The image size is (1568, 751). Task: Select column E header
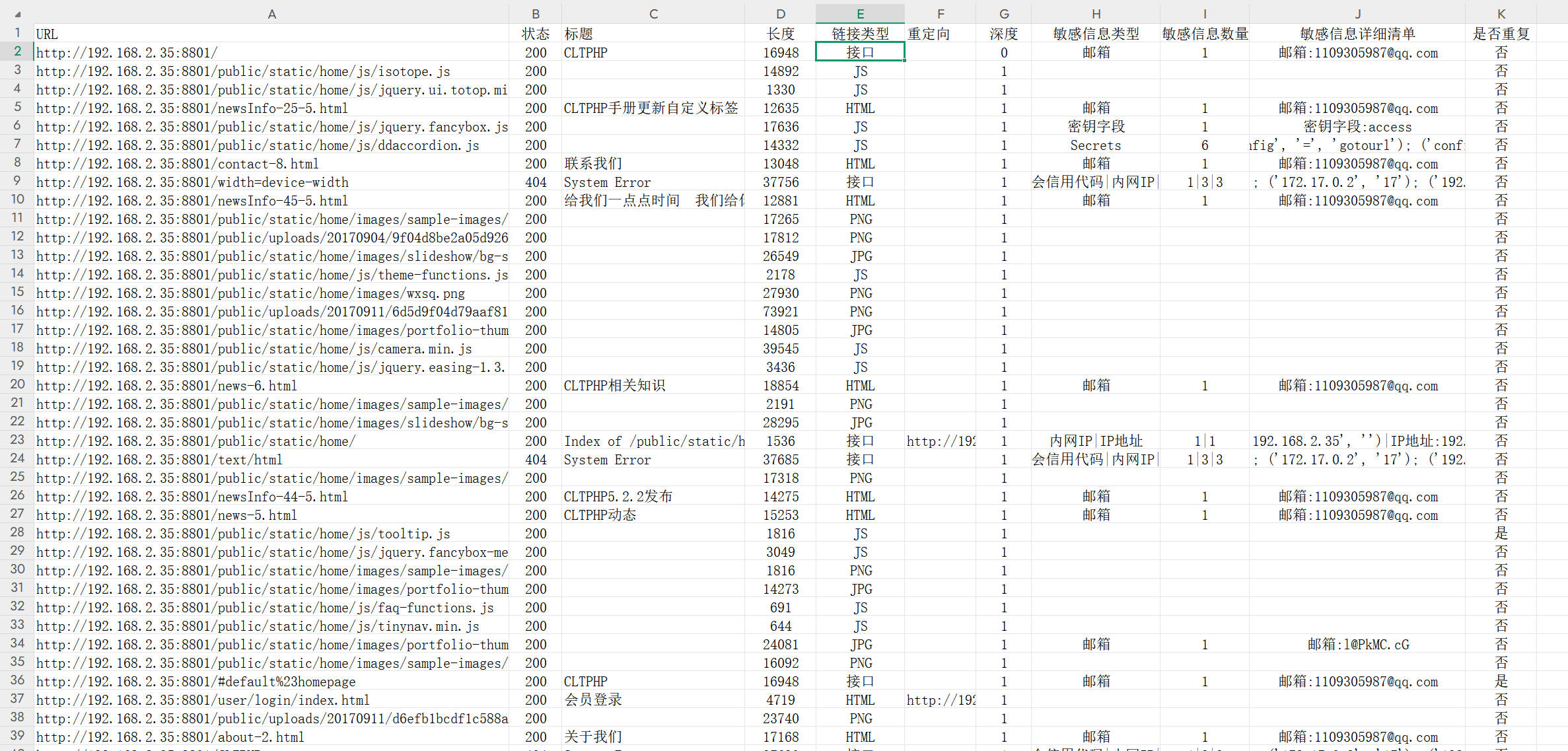pos(859,14)
